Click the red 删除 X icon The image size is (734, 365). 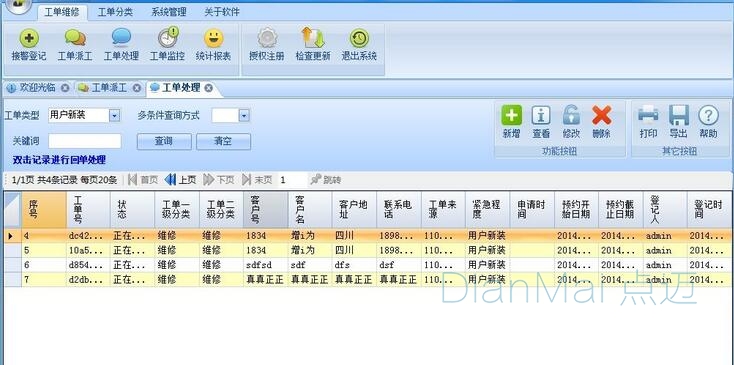pos(602,121)
